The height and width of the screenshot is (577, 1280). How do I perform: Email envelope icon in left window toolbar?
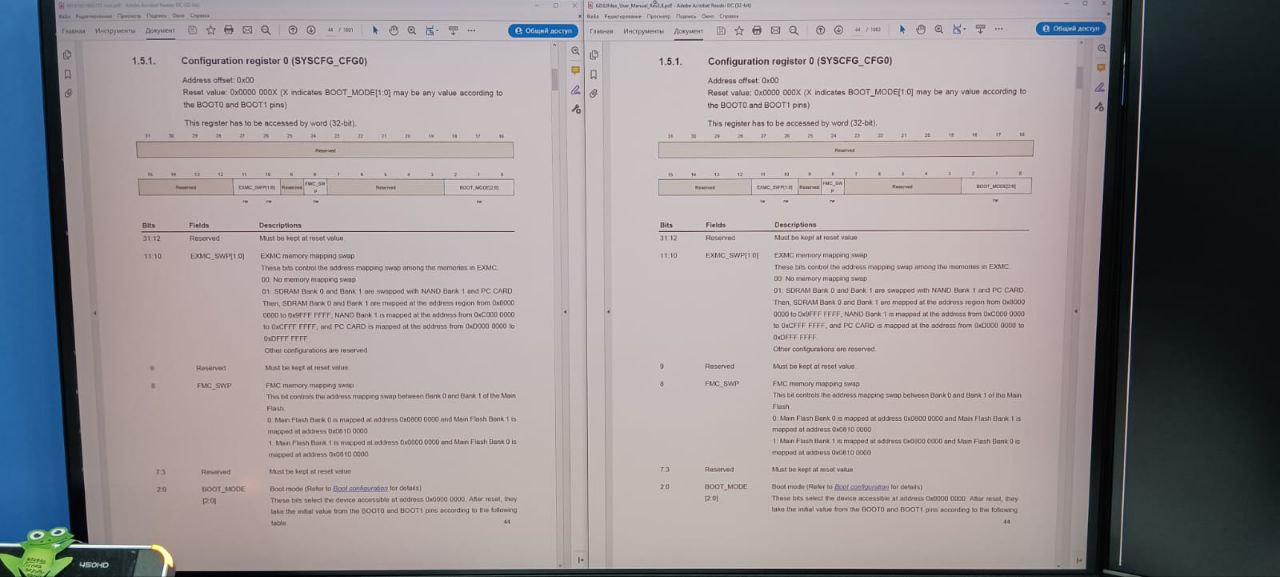247,30
